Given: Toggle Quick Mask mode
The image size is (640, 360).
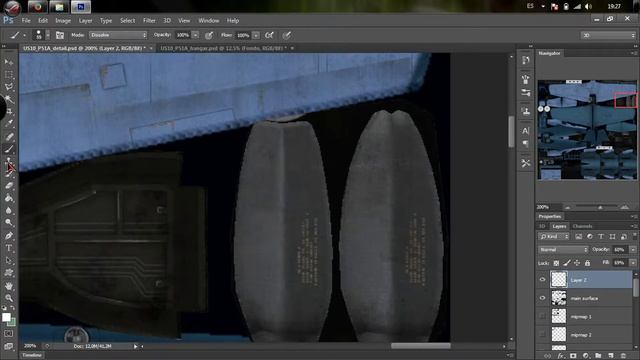Looking at the screenshot, I should click(9, 334).
